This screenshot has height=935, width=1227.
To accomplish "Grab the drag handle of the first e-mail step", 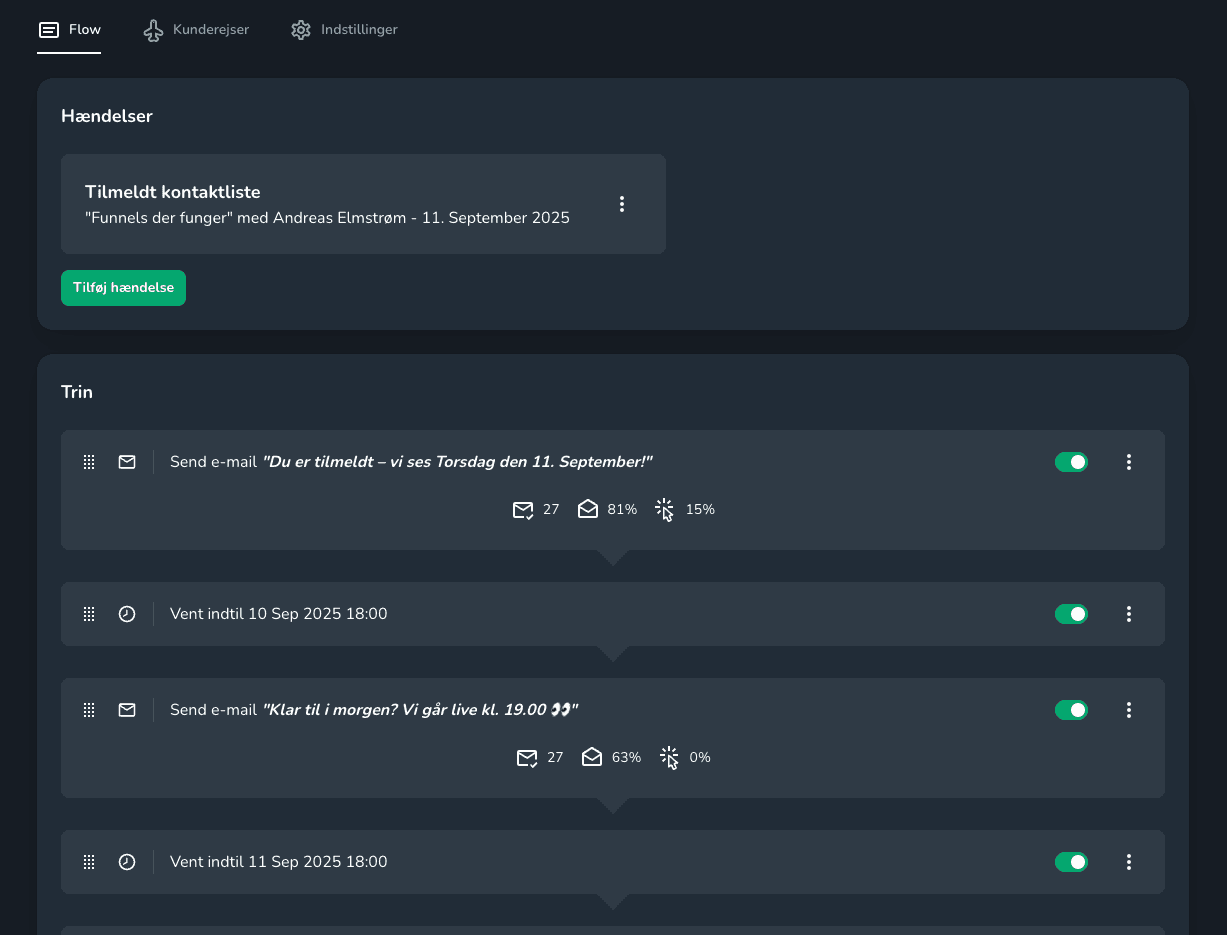I will click(x=88, y=462).
